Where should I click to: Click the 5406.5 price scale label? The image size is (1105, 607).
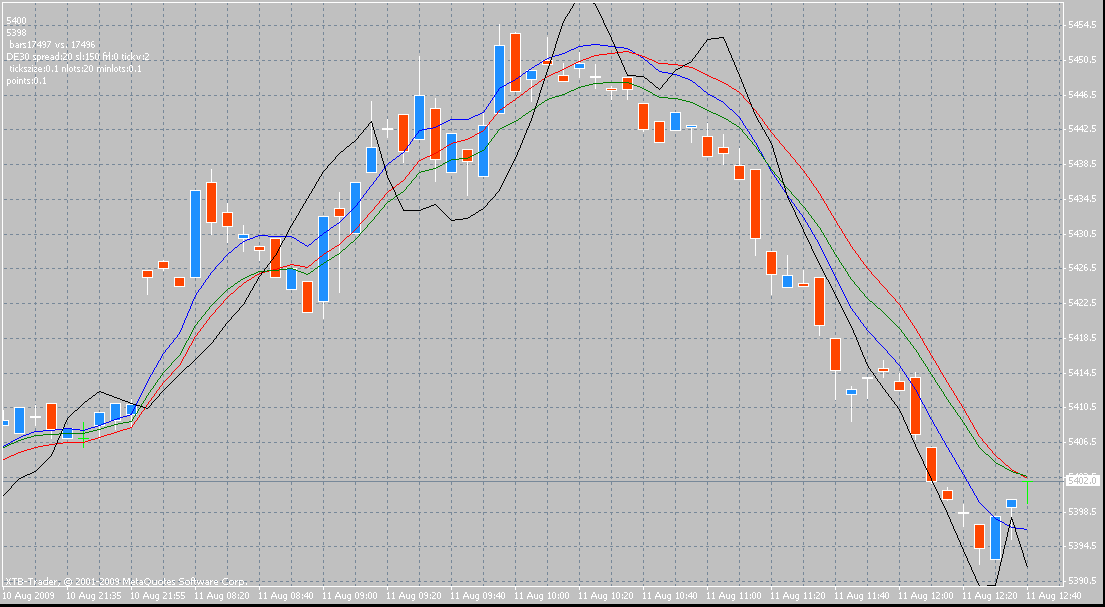tap(1081, 442)
